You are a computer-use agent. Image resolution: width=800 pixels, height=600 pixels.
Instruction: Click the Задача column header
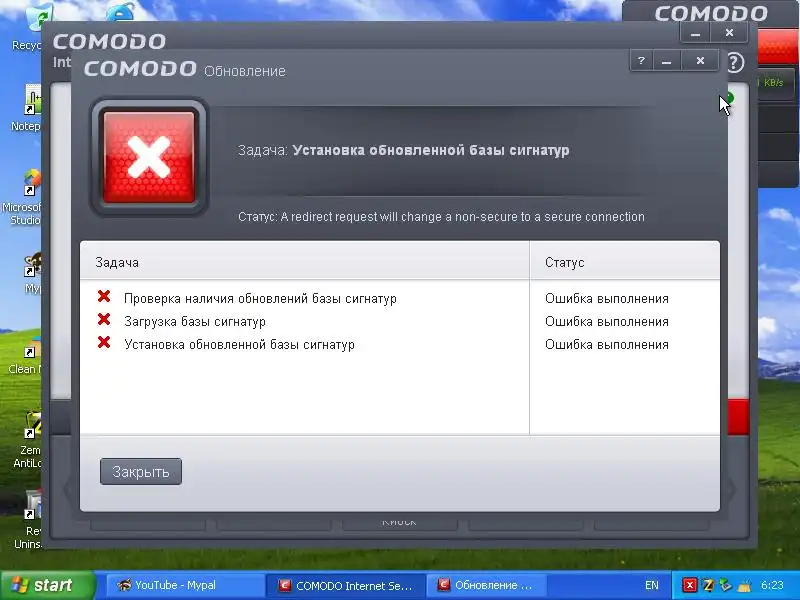[x=305, y=262]
